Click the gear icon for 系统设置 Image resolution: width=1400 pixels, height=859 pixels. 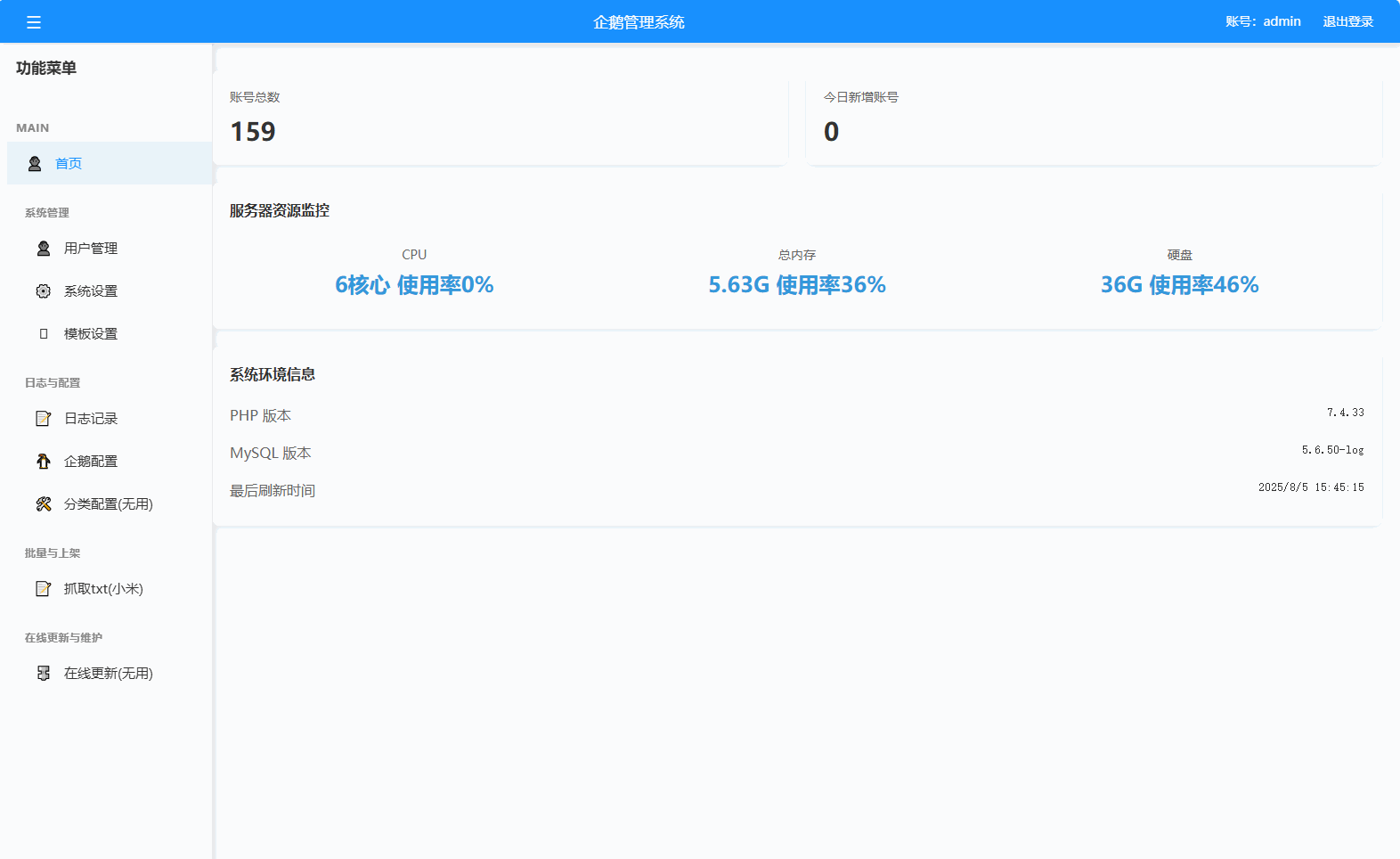pyautogui.click(x=44, y=291)
